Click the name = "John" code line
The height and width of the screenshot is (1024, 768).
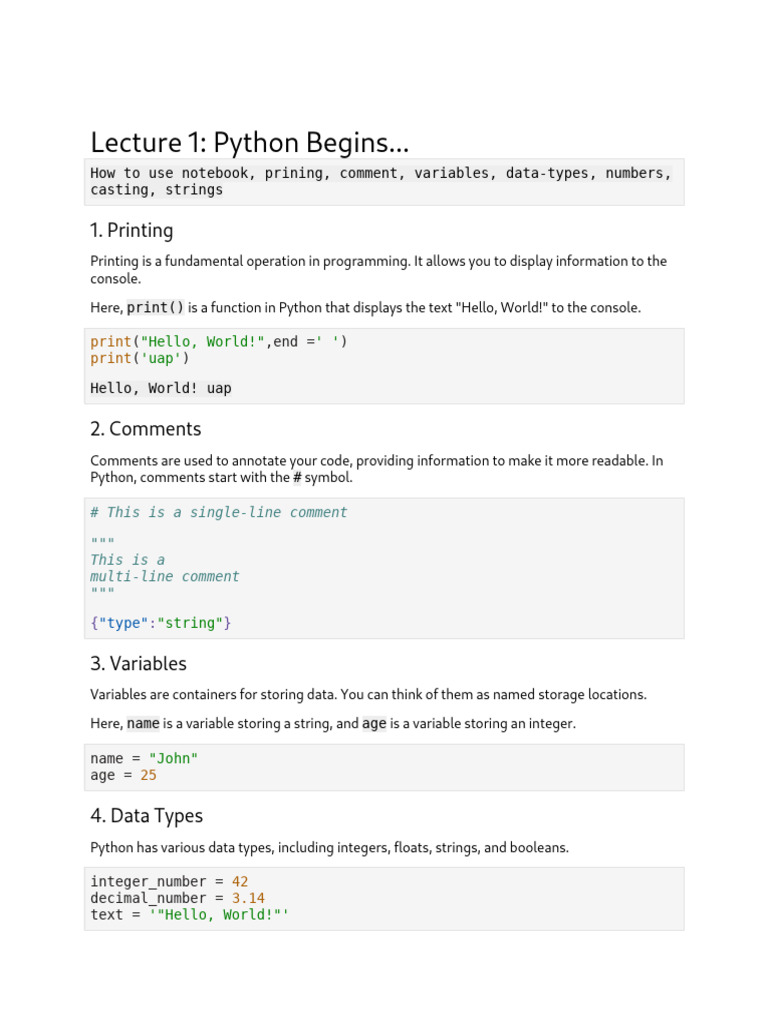tap(144, 758)
